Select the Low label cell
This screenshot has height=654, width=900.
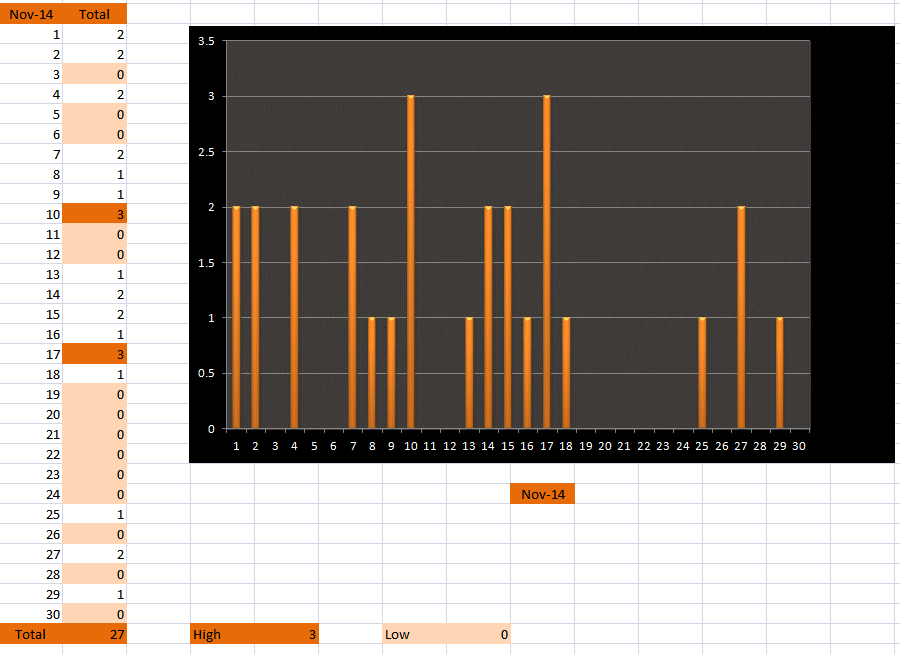(414, 634)
